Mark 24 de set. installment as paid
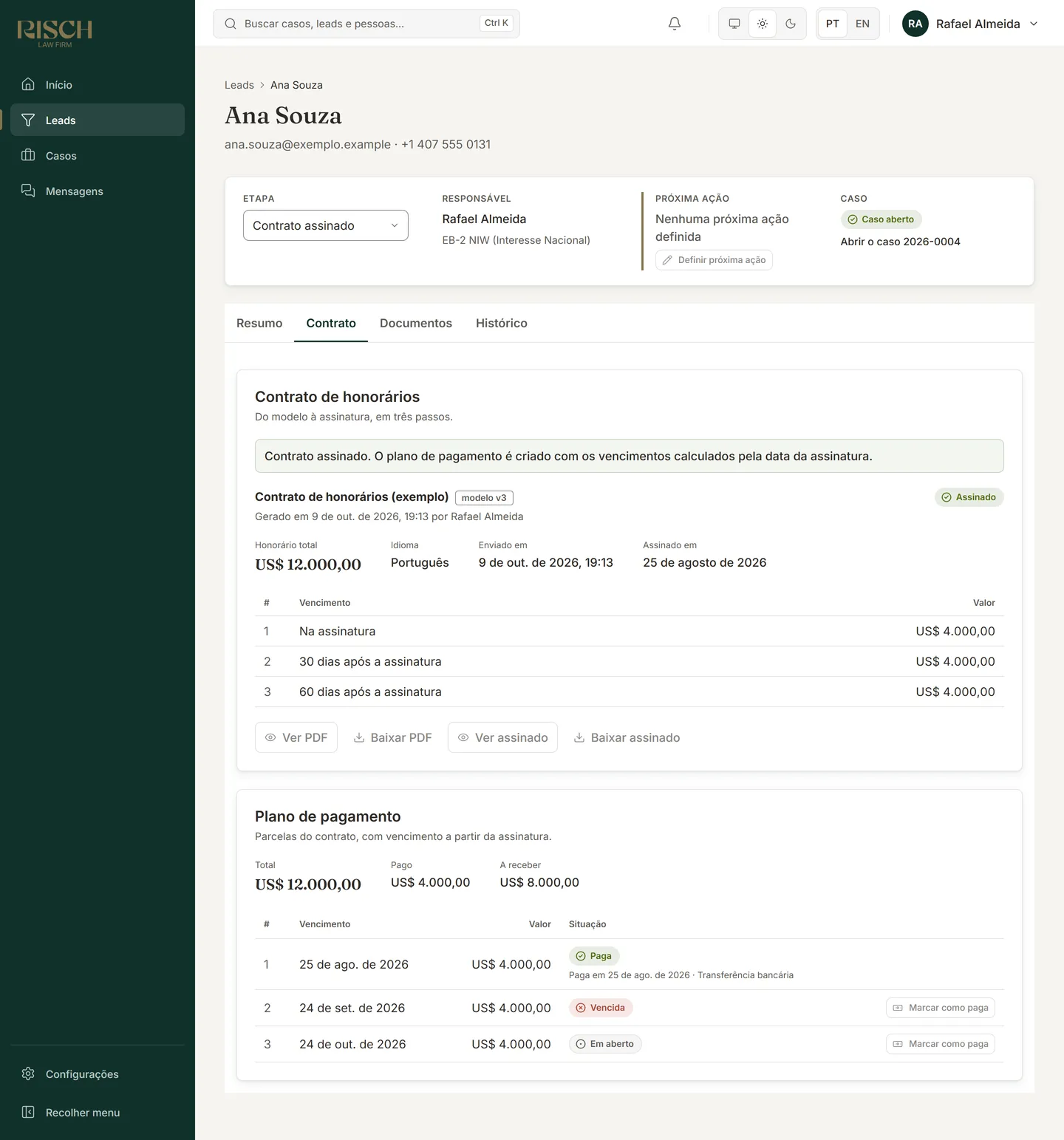Viewport: 1064px width, 1140px height. (x=941, y=1008)
